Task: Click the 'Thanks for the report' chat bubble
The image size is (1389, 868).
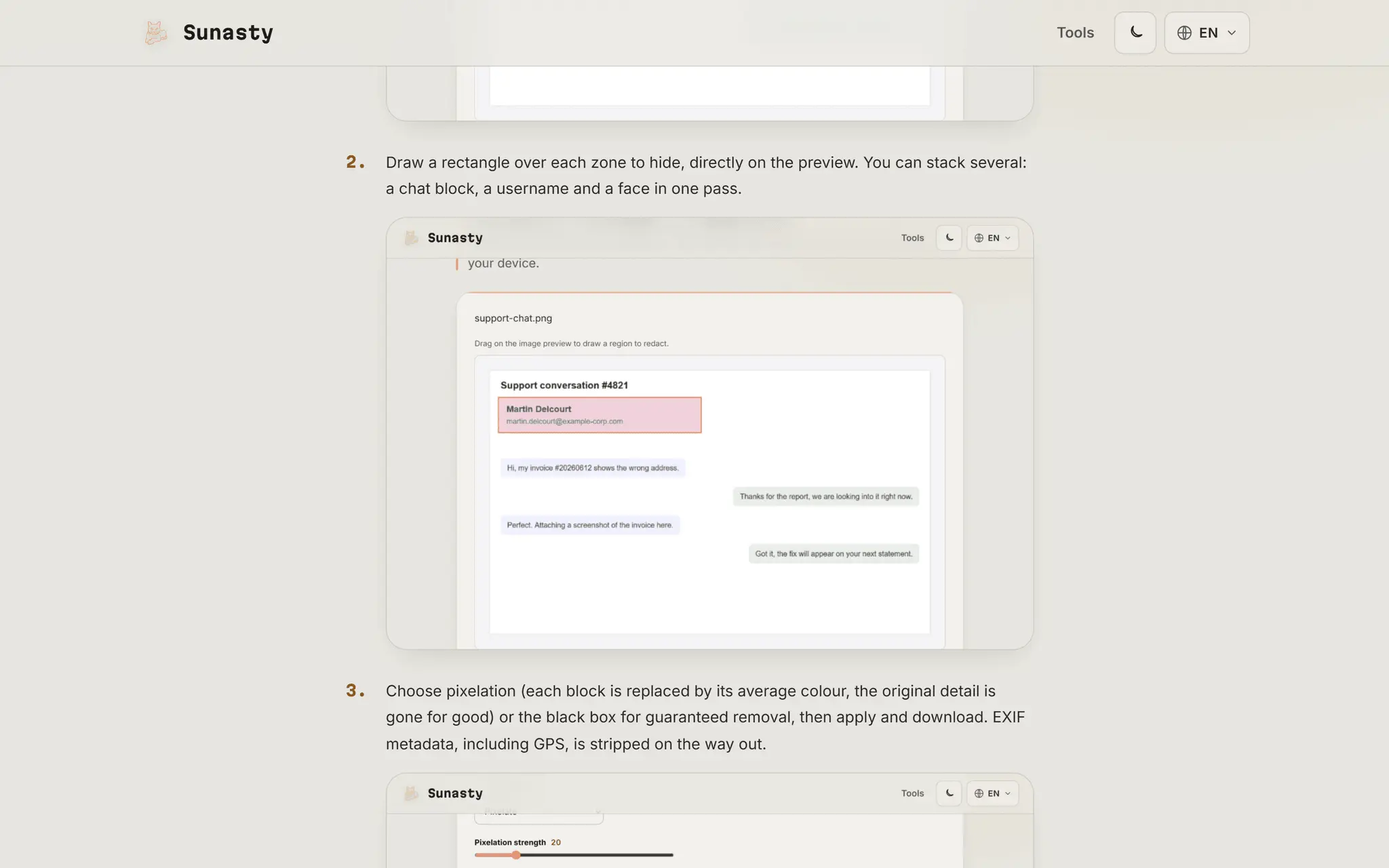Action: pos(825,496)
